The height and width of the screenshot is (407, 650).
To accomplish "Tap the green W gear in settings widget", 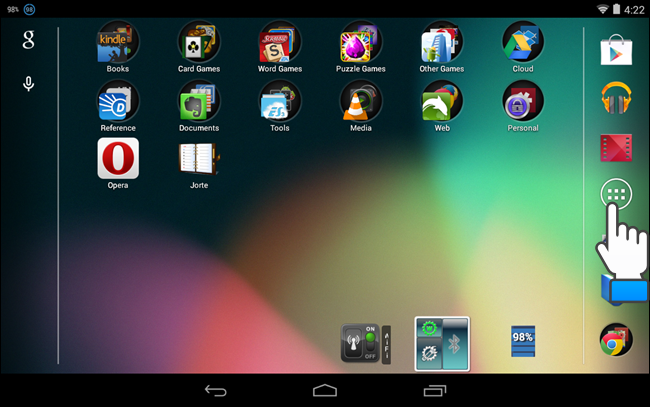I will point(429,328).
